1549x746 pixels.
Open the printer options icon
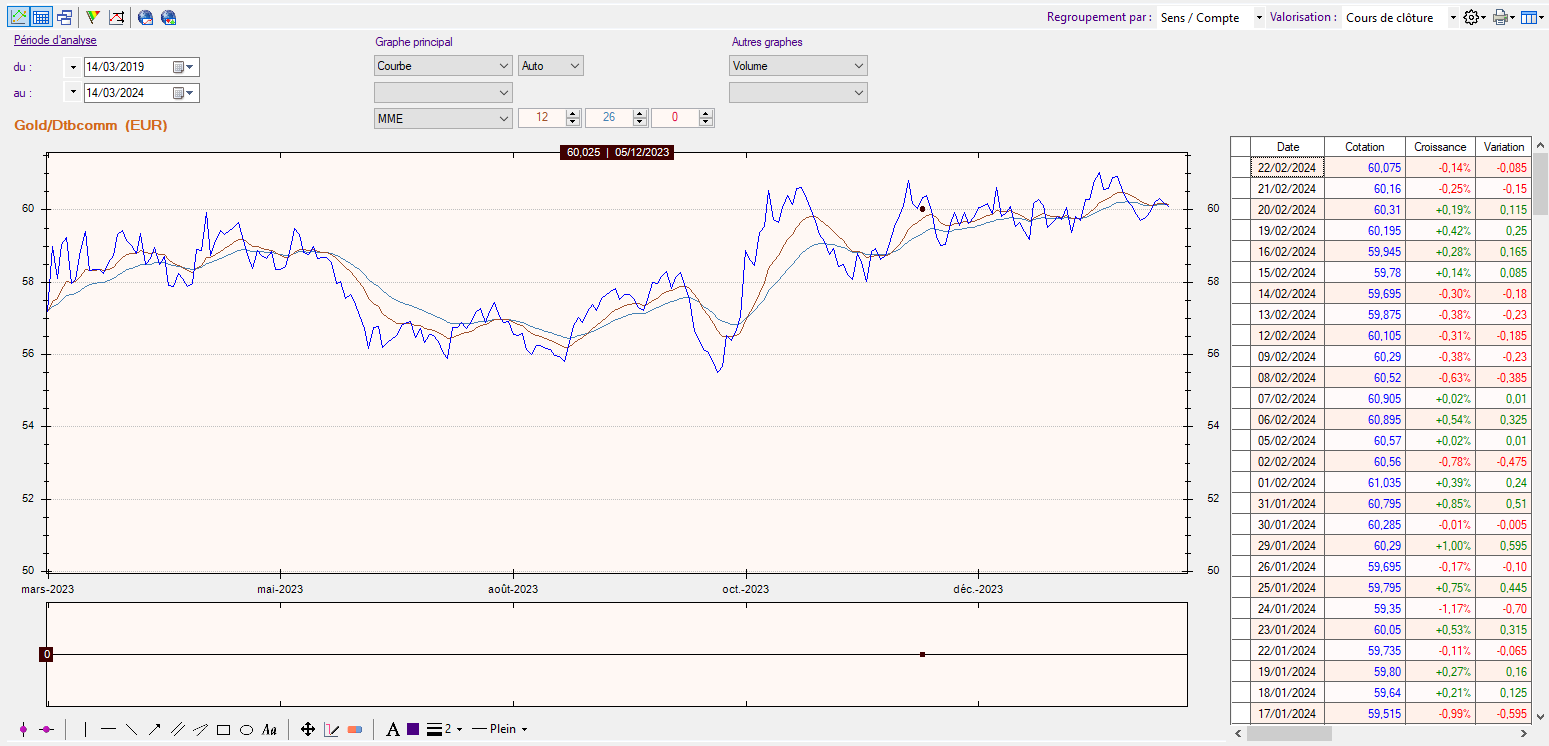coord(1499,17)
